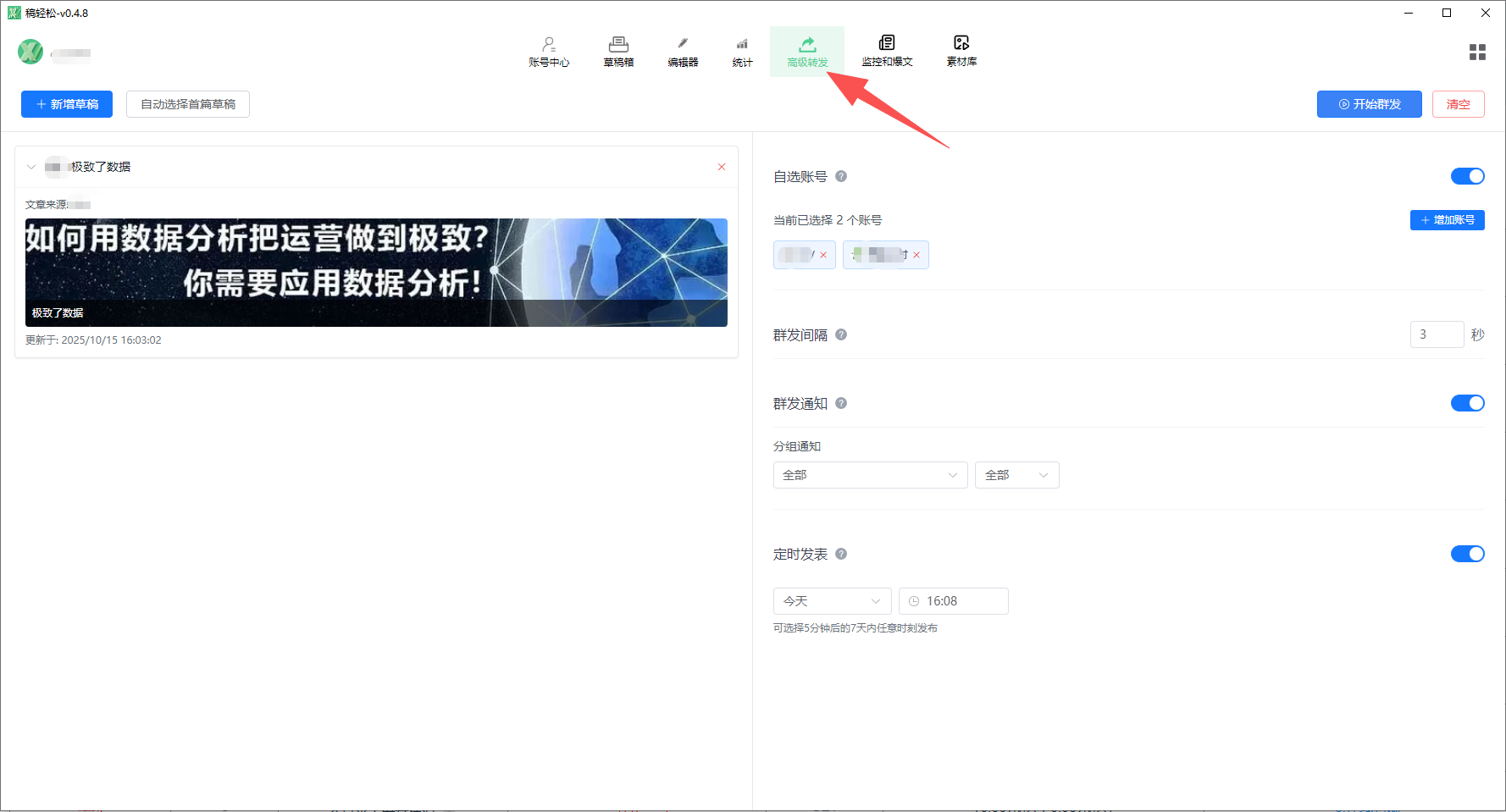
Task: Open the 今天 date dropdown
Action: [x=832, y=601]
